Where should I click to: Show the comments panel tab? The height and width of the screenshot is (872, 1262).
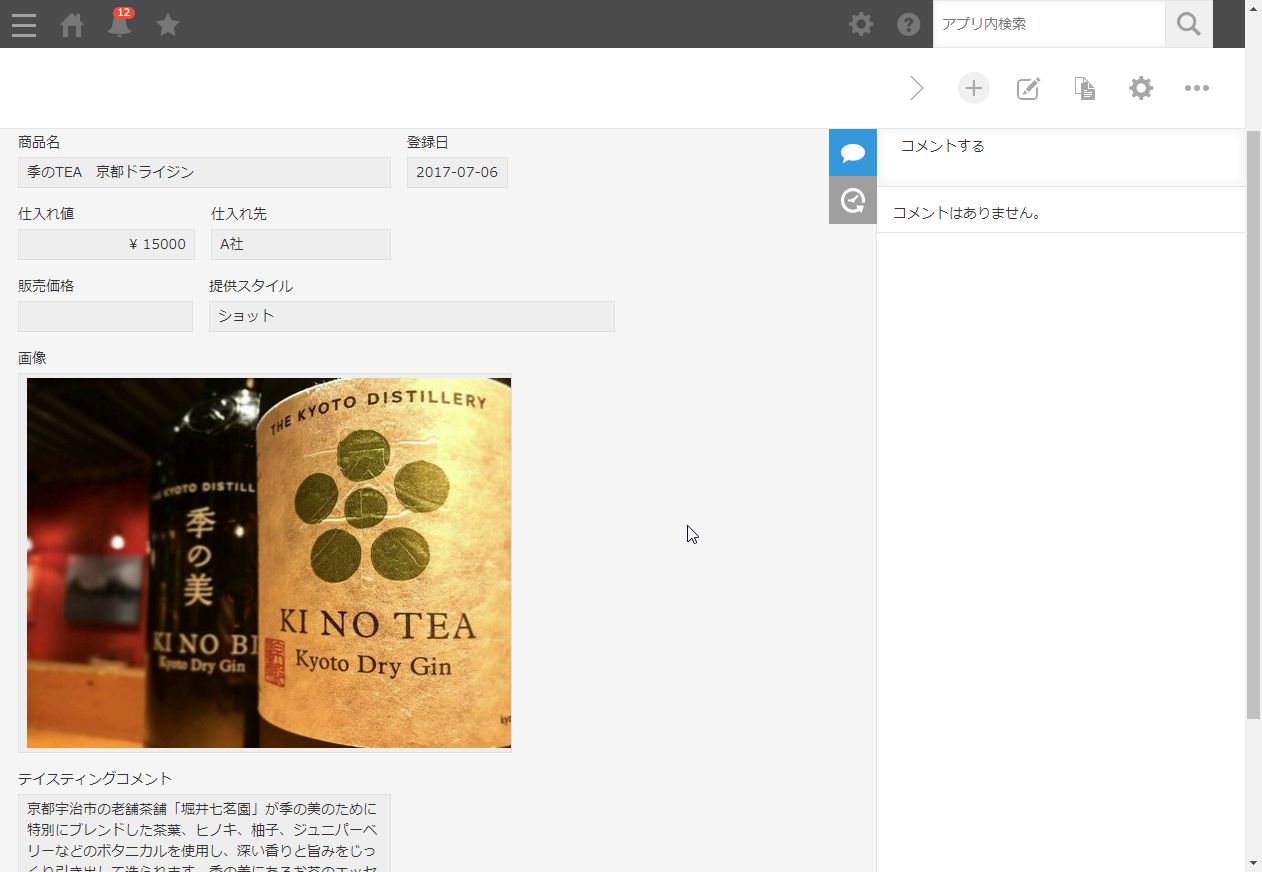coord(853,153)
